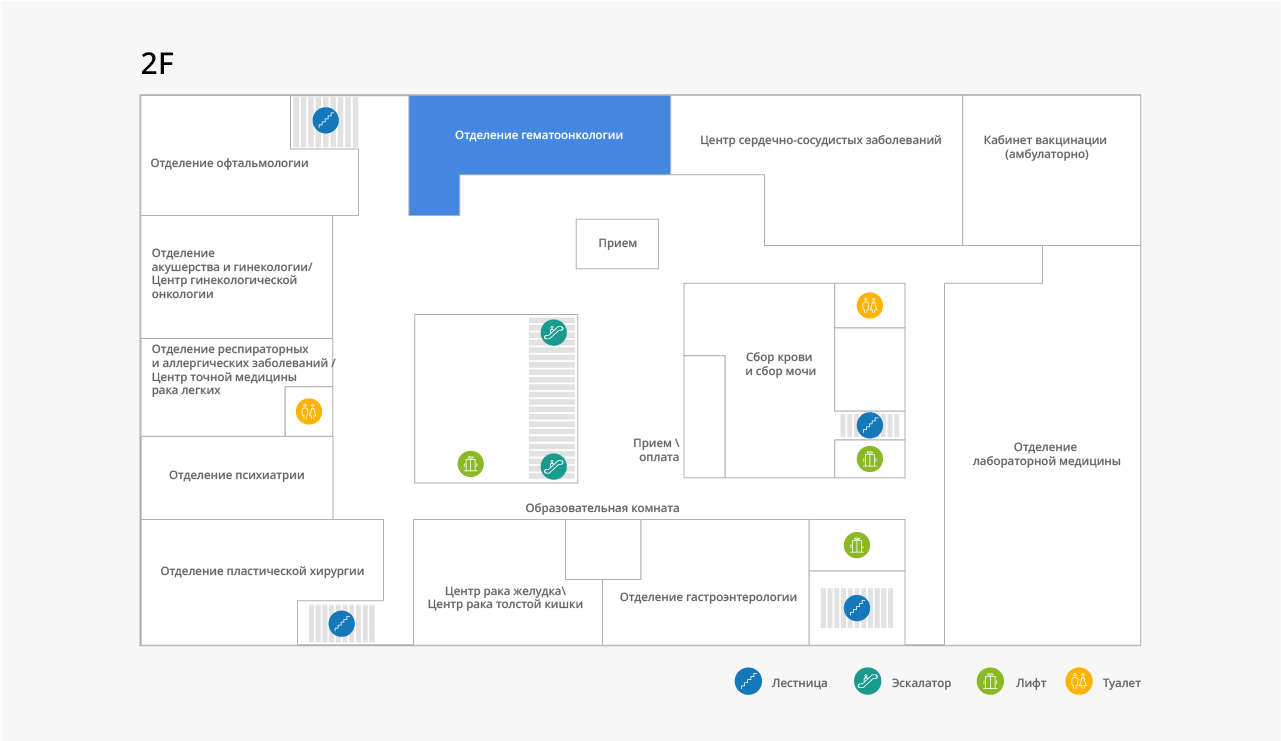Click the elevator icon in the central escalator block
Image resolution: width=1281 pixels, height=741 pixels.
[x=471, y=464]
